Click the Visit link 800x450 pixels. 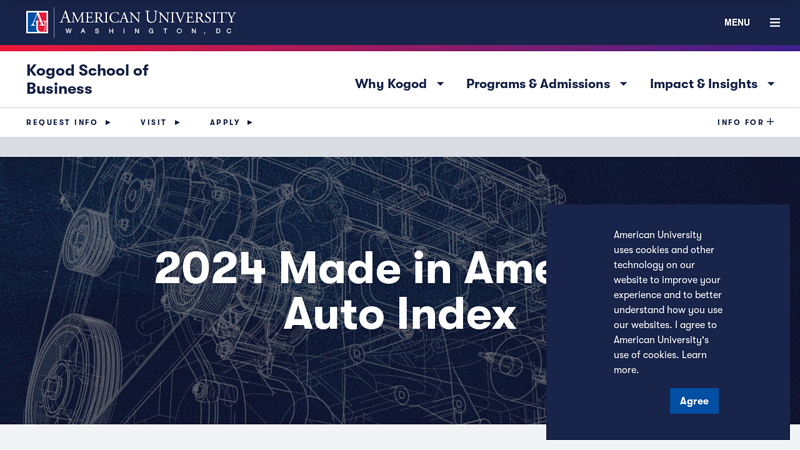(x=160, y=122)
